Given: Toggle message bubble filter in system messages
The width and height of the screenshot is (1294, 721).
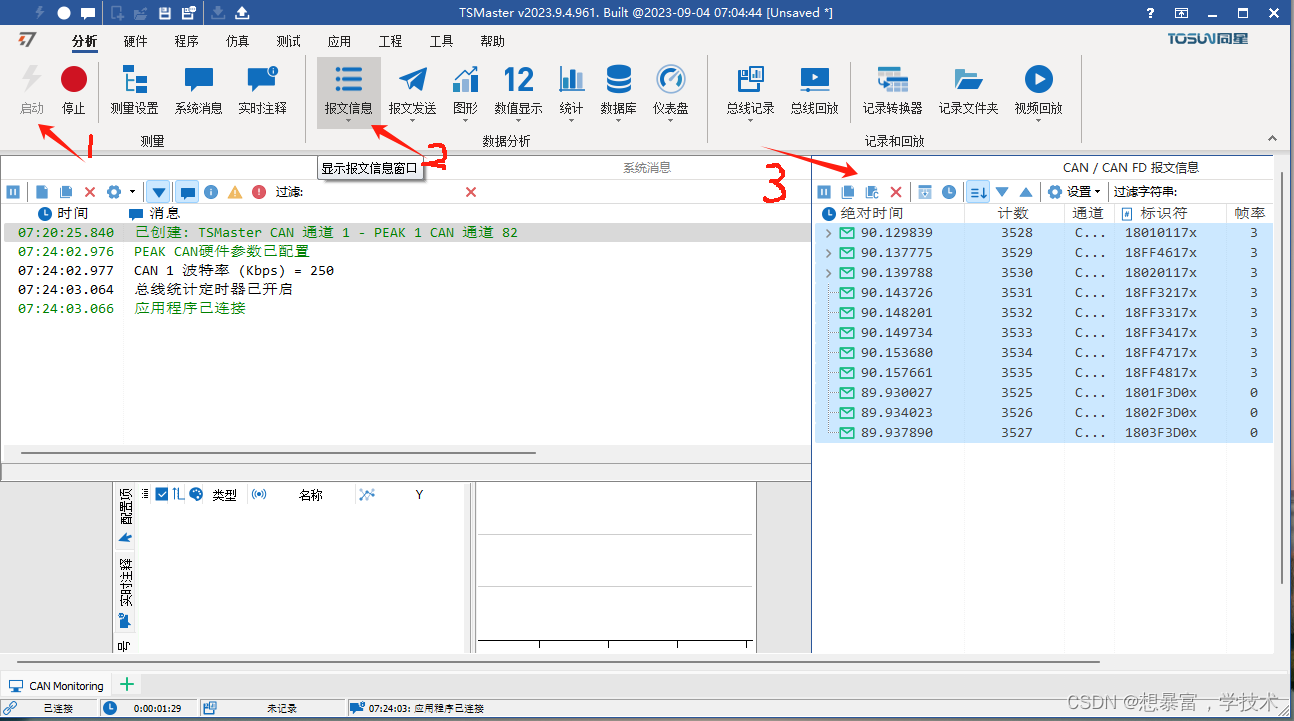Looking at the screenshot, I should (187, 192).
